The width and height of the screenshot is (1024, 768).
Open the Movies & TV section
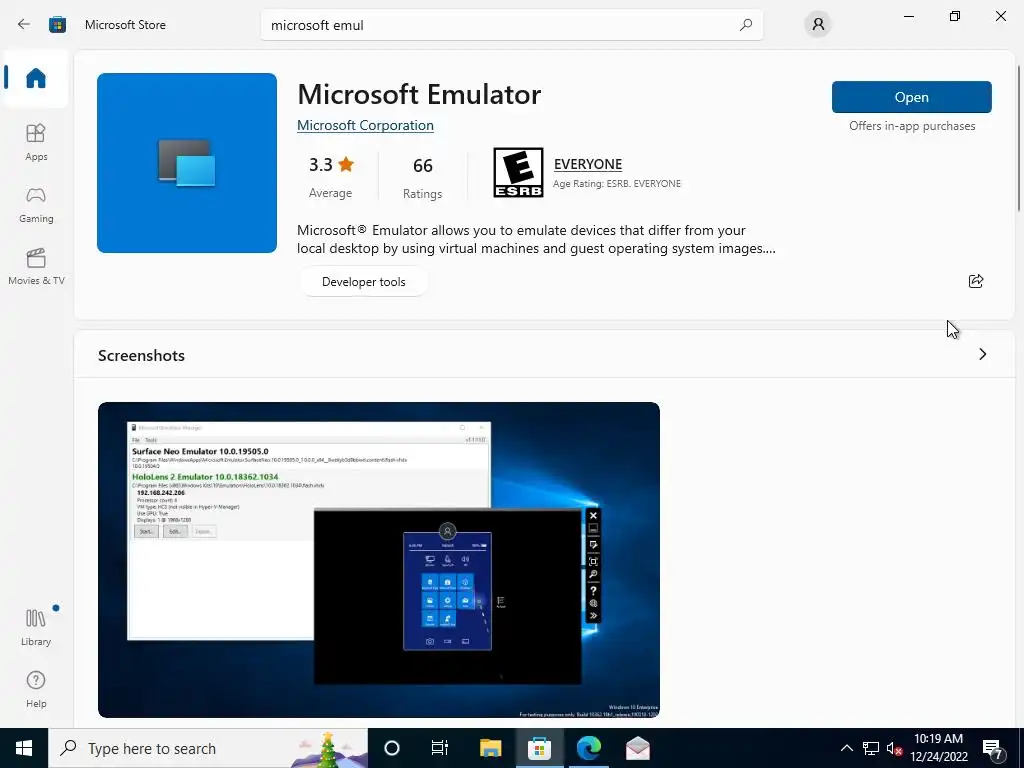[x=36, y=266]
